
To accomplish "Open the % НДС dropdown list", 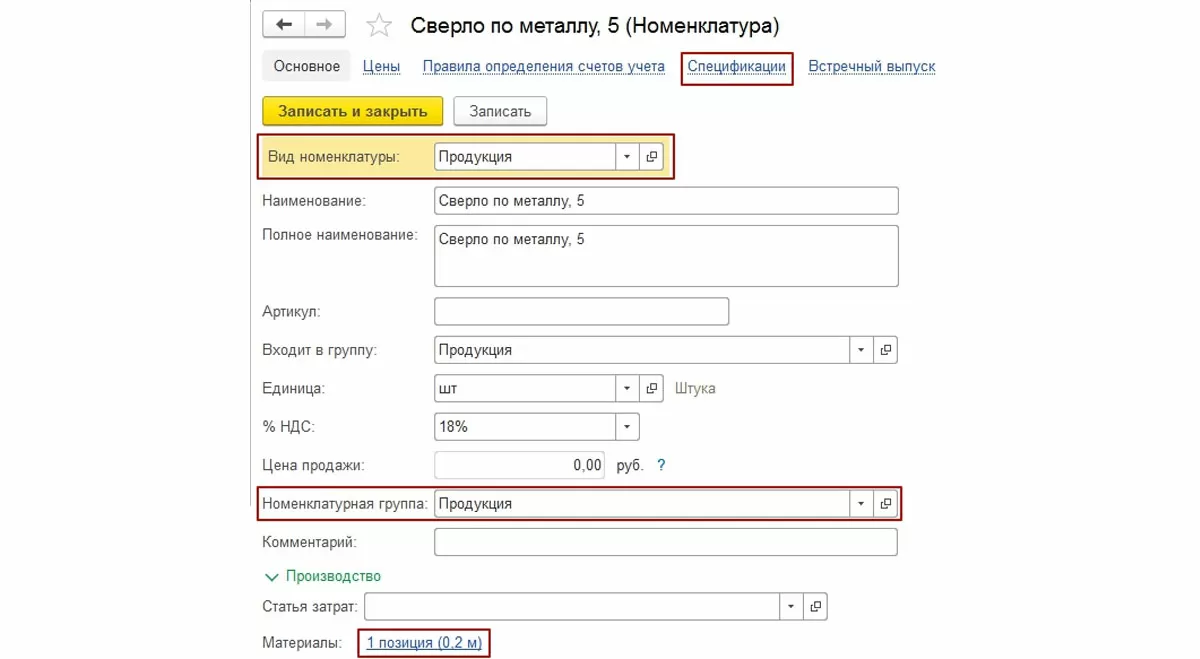I will (627, 427).
